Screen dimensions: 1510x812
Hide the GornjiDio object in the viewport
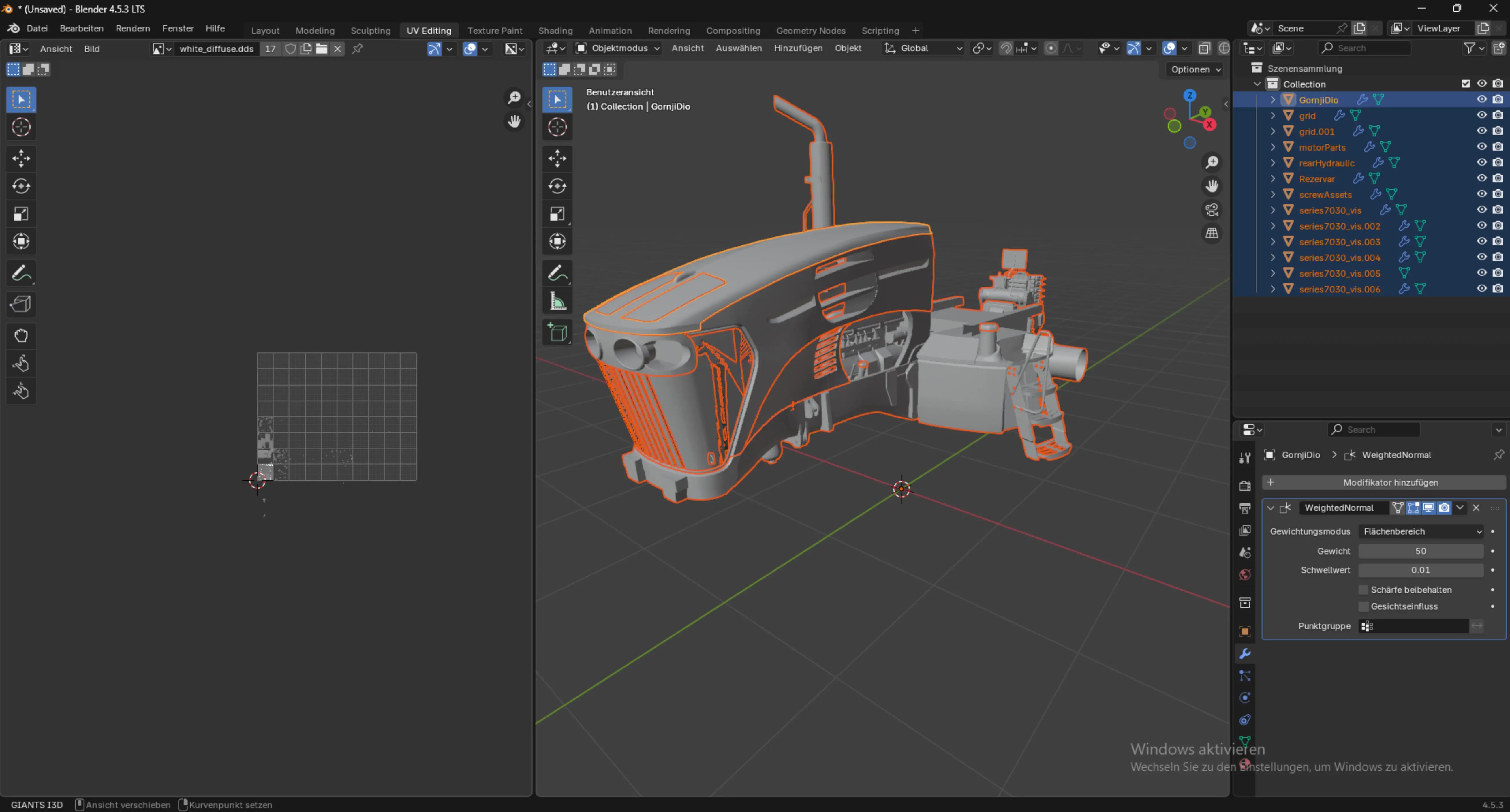click(1481, 100)
